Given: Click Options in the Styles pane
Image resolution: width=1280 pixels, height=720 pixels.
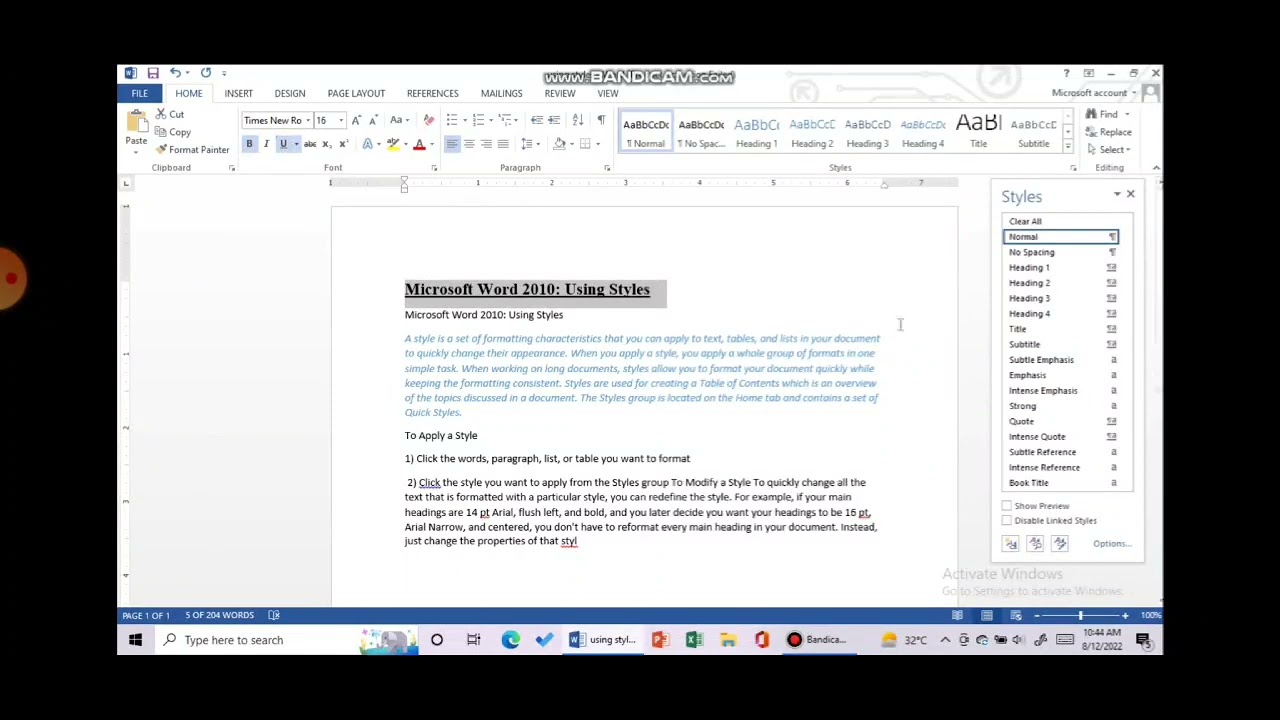Looking at the screenshot, I should [1111, 544].
